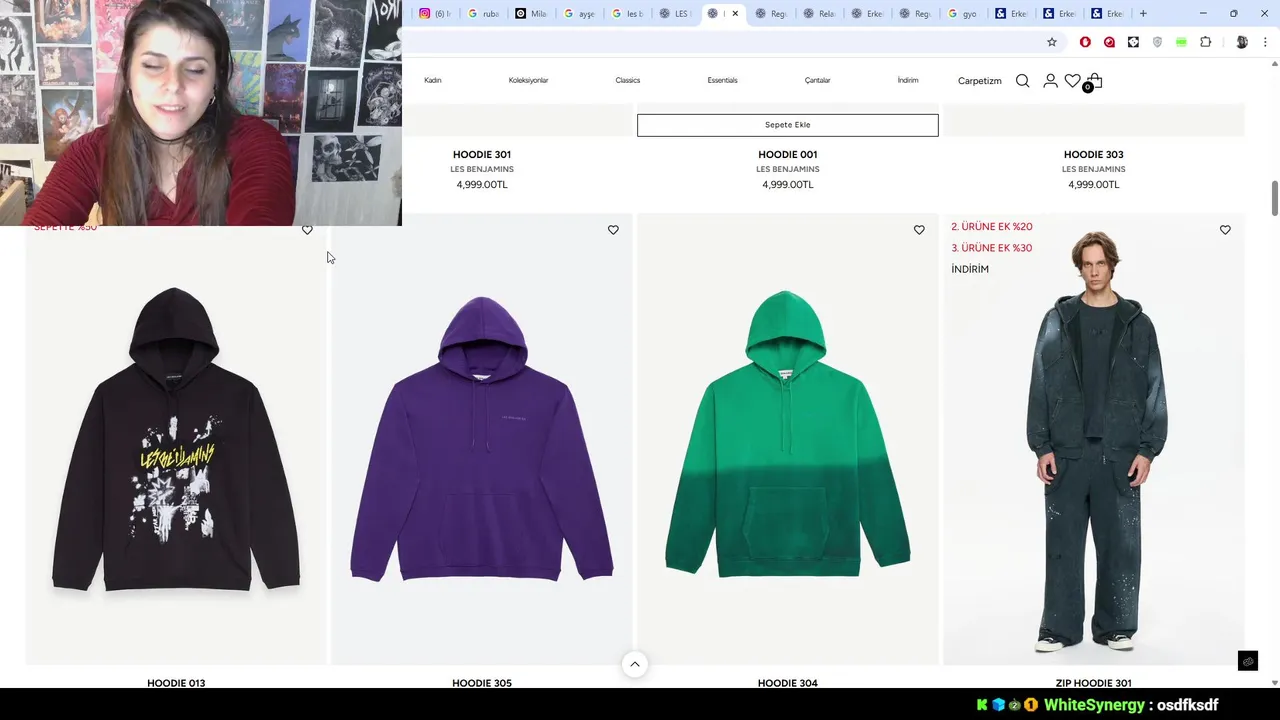Click LES BENJAMINS under HOODIE 303
Screen dimensions: 1280x720
1094,170
